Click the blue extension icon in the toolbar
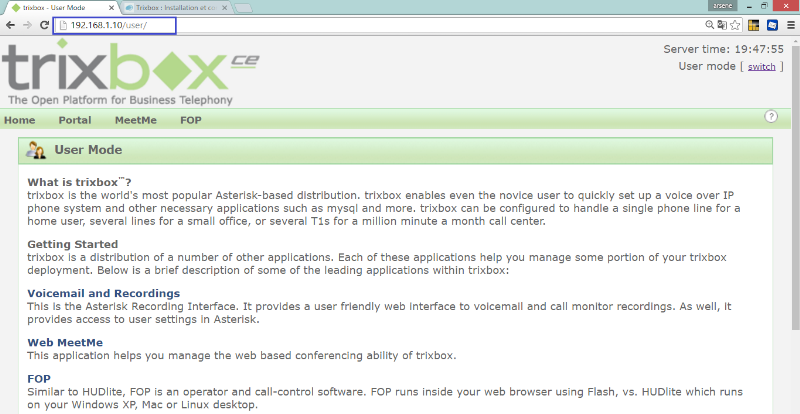The image size is (800, 414). tap(772, 25)
